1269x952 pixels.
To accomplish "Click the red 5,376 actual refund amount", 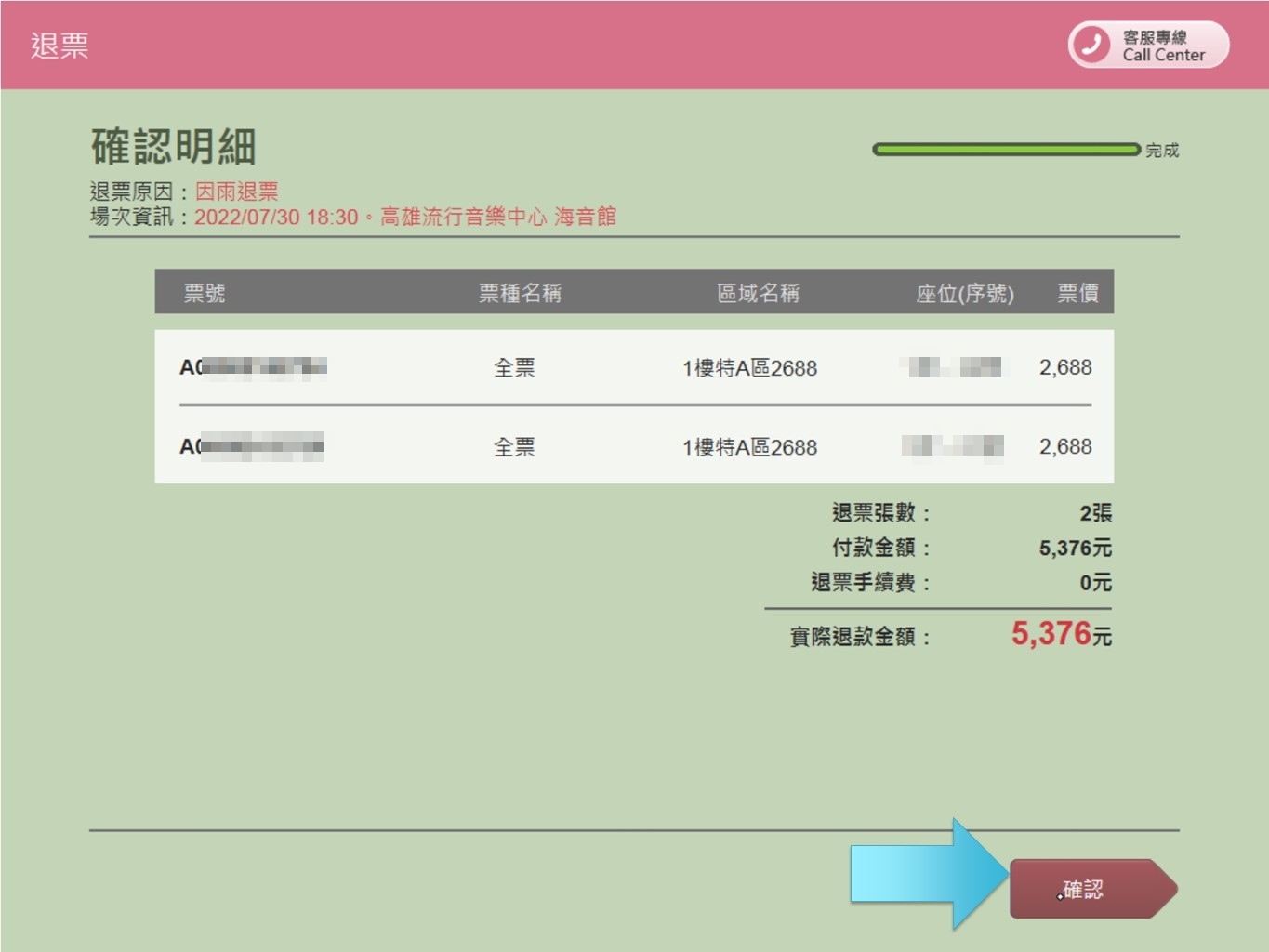I will 1051,634.
